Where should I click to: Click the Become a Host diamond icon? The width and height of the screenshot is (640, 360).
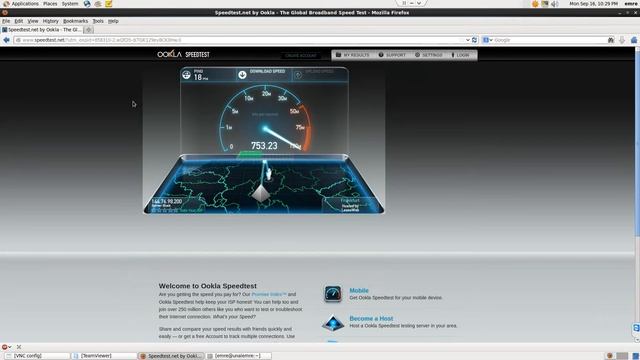tap(333, 322)
